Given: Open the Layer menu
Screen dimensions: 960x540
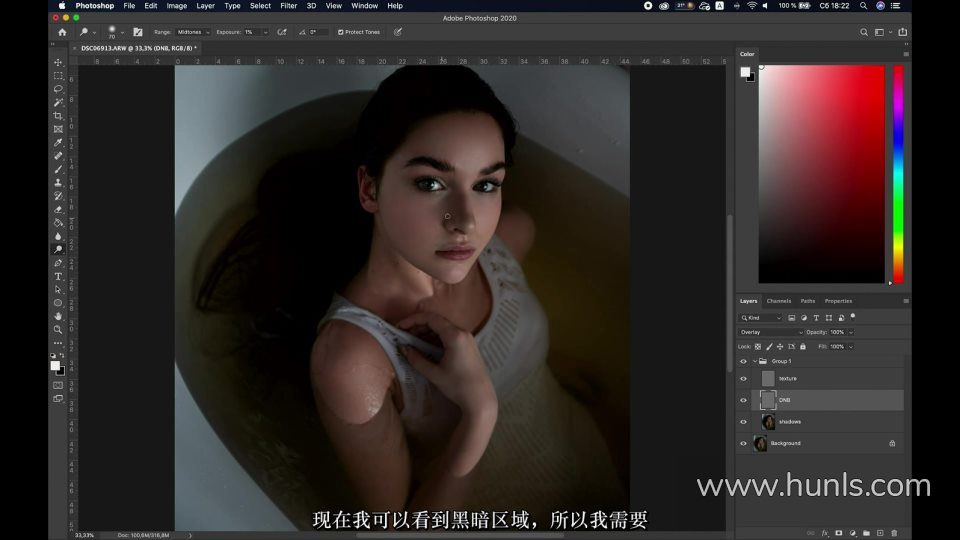Looking at the screenshot, I should (x=205, y=6).
